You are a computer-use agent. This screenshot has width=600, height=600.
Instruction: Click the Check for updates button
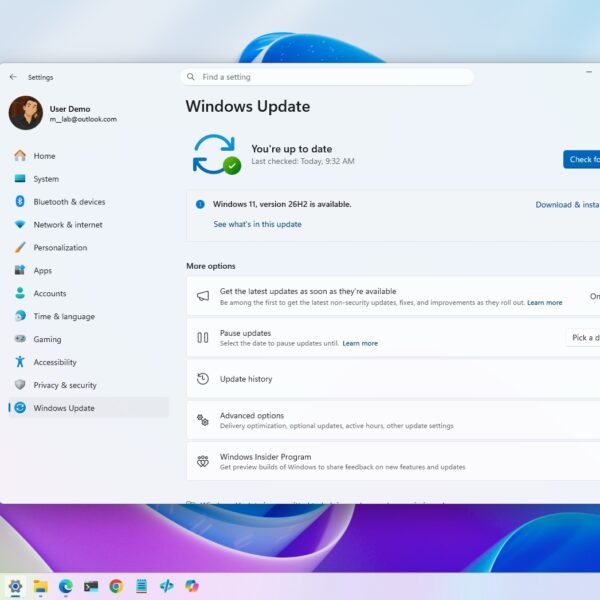tap(582, 159)
